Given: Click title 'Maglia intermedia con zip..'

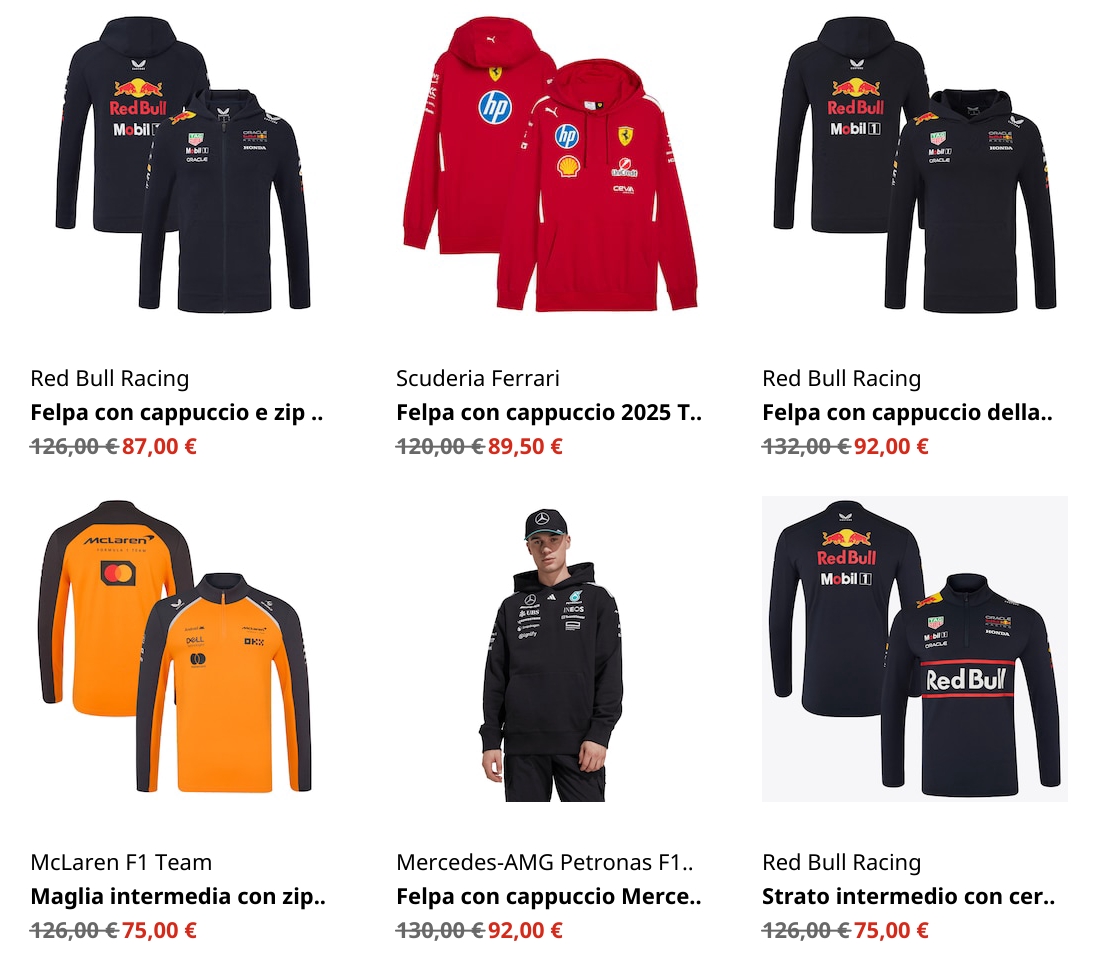Looking at the screenshot, I should [x=178, y=896].
